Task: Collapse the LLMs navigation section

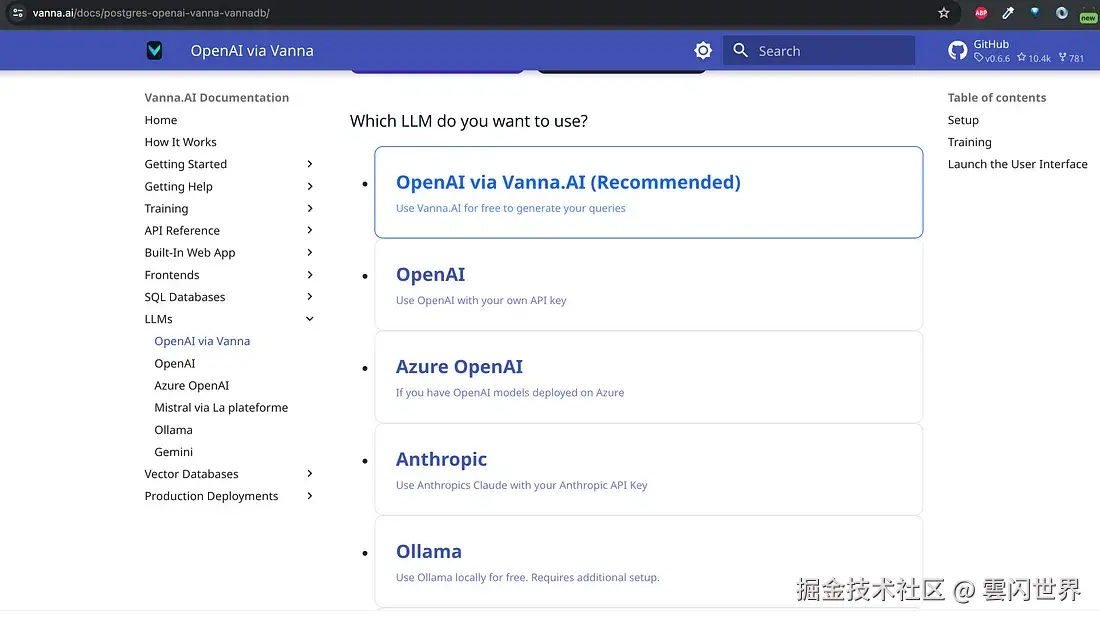Action: tap(310, 319)
